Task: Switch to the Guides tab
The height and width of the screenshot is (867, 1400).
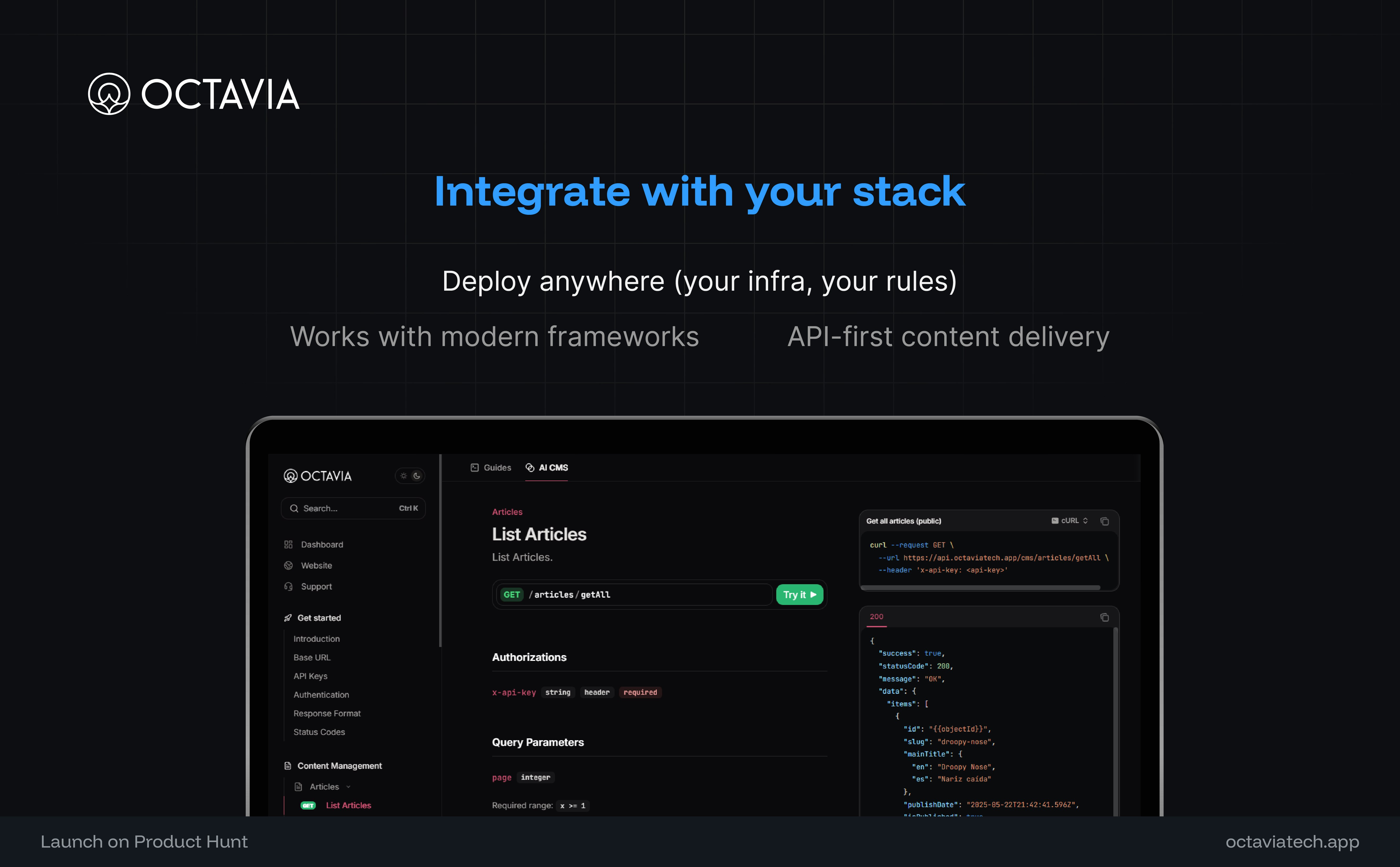Action: point(491,467)
